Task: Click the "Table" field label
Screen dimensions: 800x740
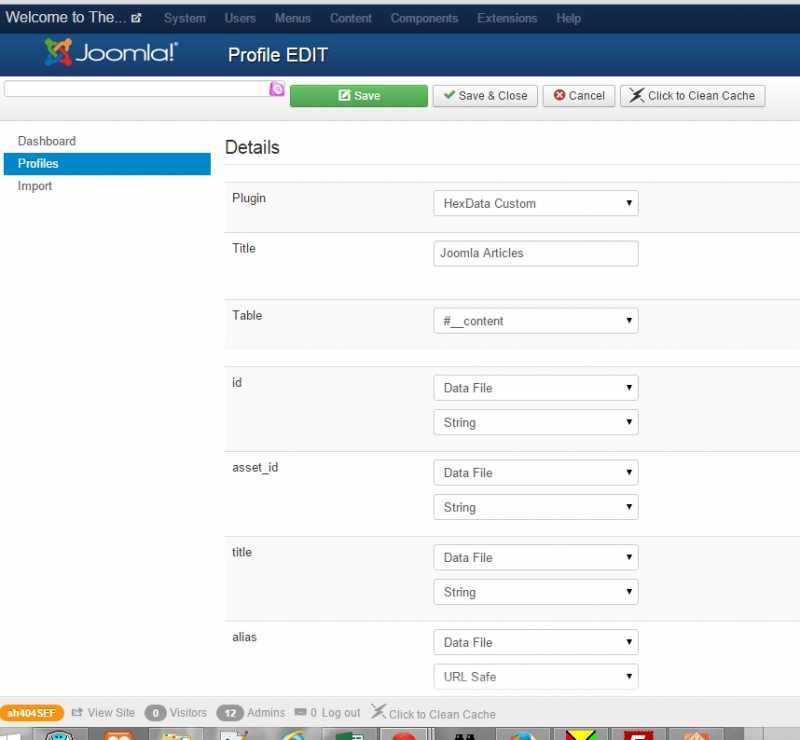Action: pyautogui.click(x=247, y=315)
